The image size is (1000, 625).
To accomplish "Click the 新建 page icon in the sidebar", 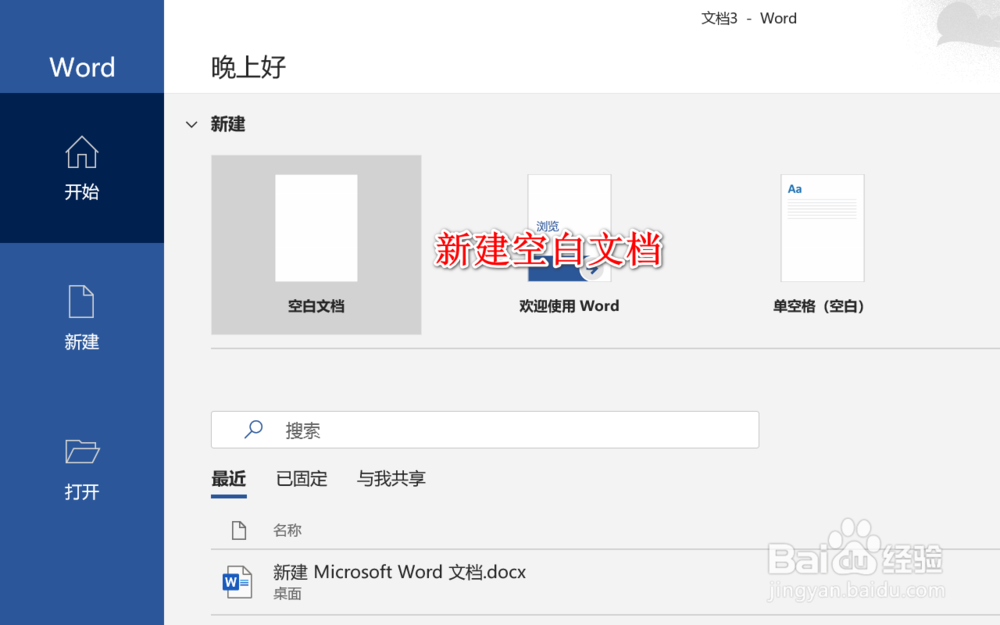I will pos(82,302).
